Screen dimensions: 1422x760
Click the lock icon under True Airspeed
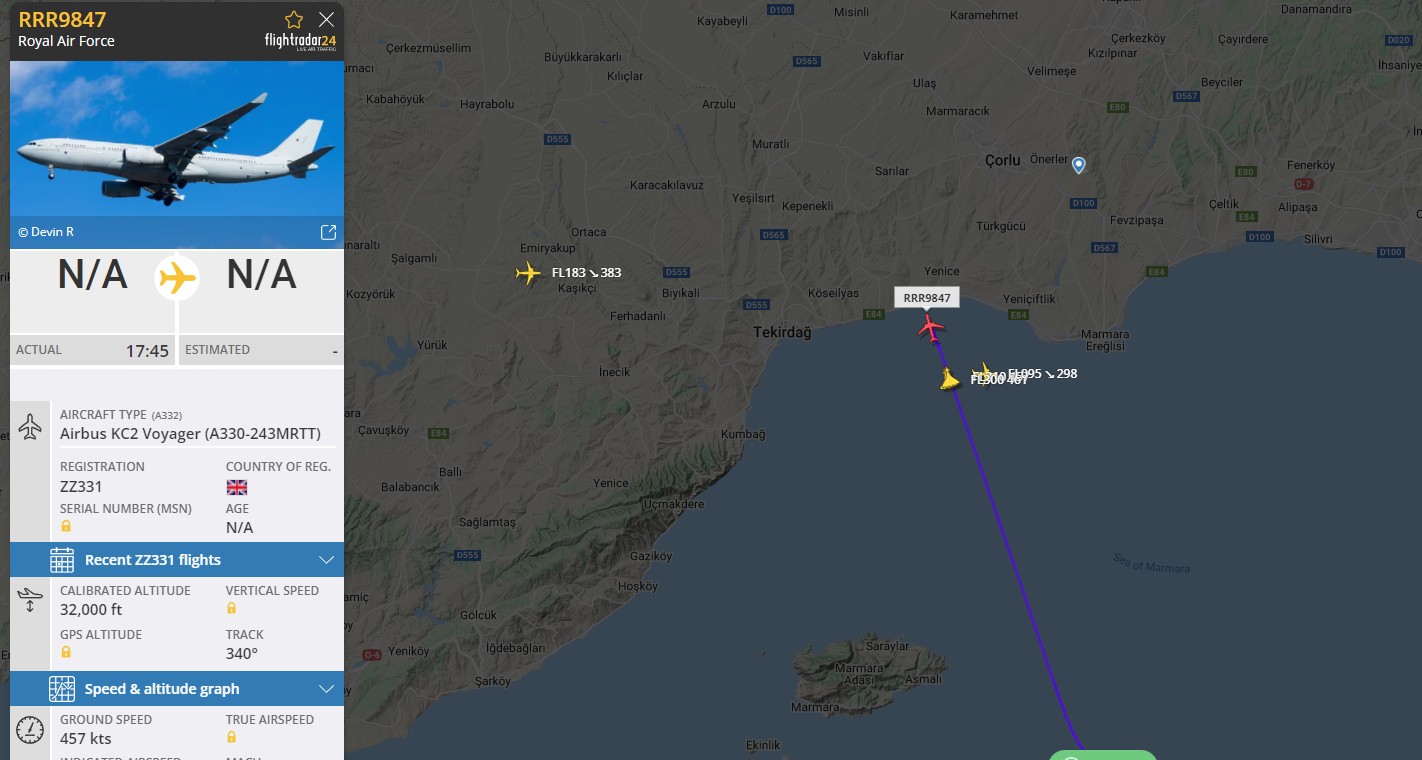232,737
